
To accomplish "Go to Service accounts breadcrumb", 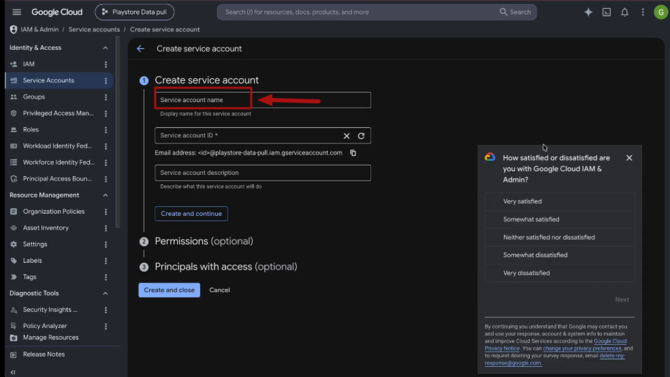I will click(94, 29).
